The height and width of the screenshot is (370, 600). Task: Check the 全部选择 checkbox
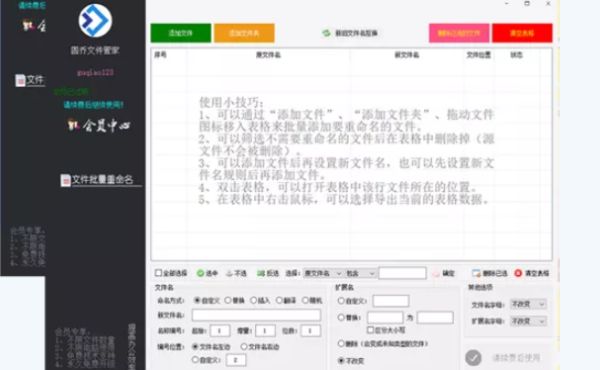tap(158, 273)
